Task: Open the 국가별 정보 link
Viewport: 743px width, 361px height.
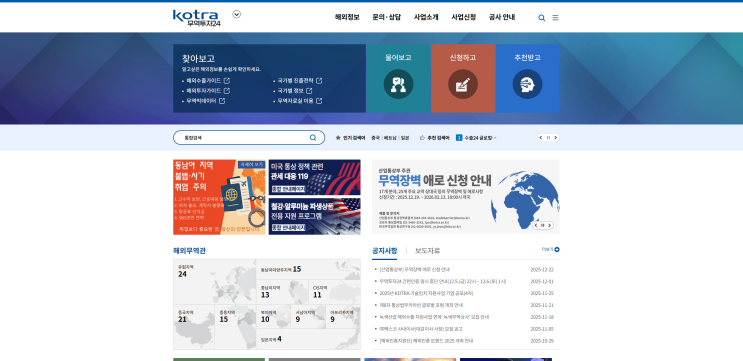Action: [290, 90]
